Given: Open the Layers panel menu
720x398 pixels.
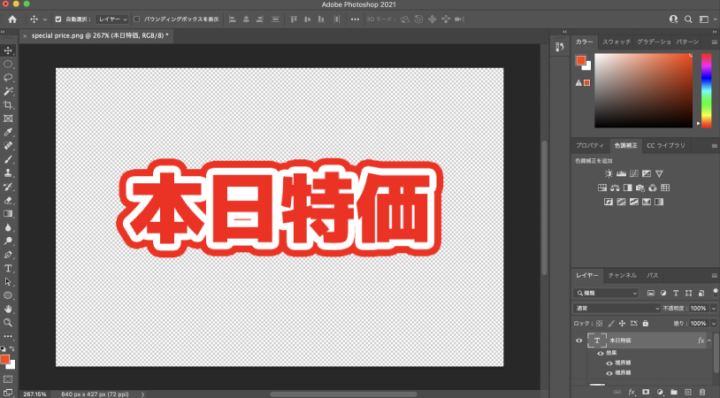Looking at the screenshot, I should 714,275.
